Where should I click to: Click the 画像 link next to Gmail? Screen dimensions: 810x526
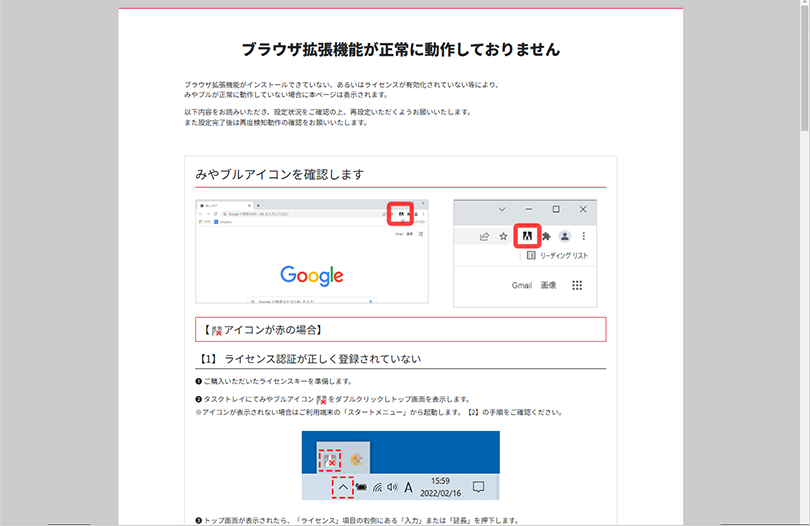pyautogui.click(x=548, y=285)
